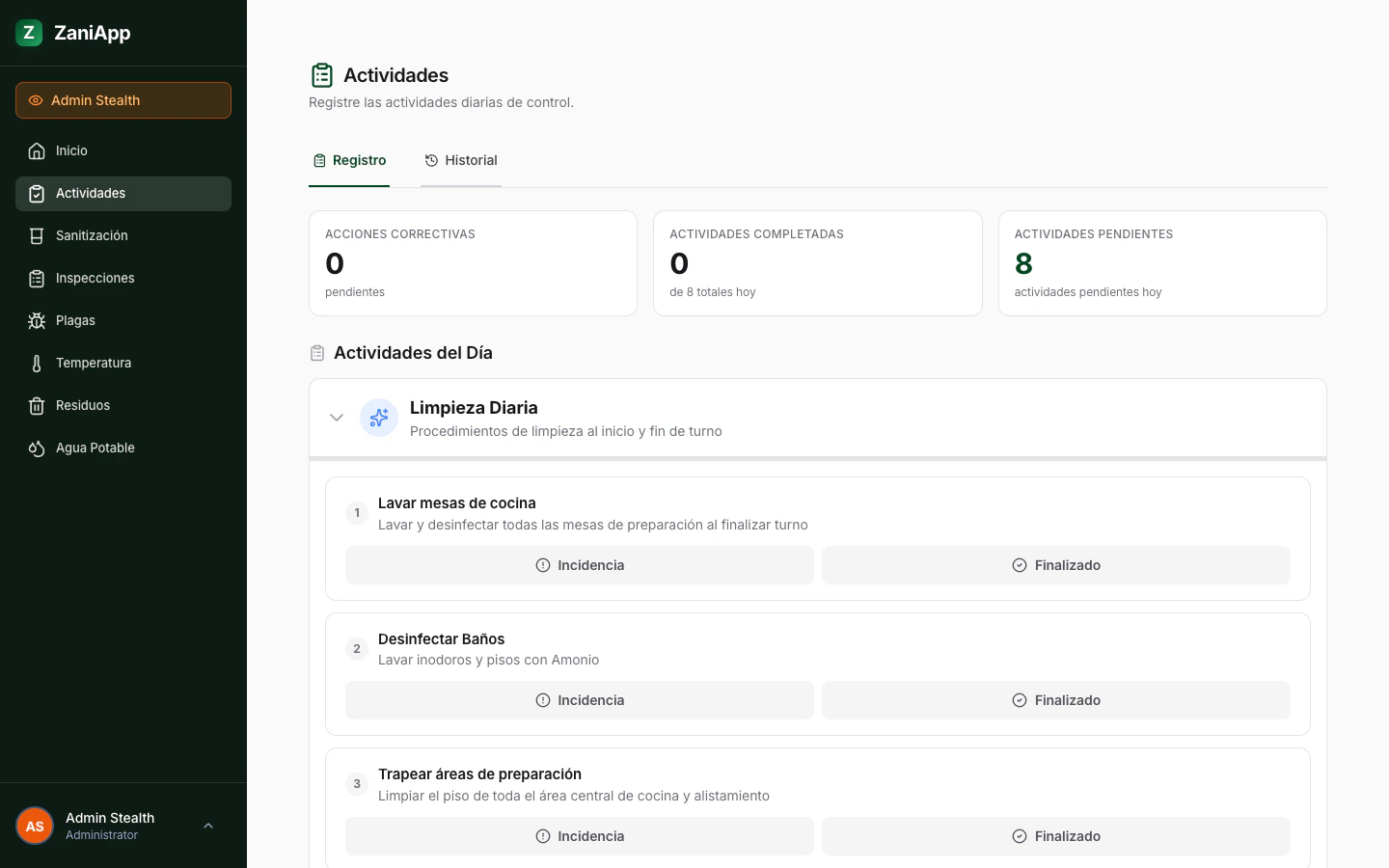Click the 'Desinfectar Baños' title

[442, 639]
